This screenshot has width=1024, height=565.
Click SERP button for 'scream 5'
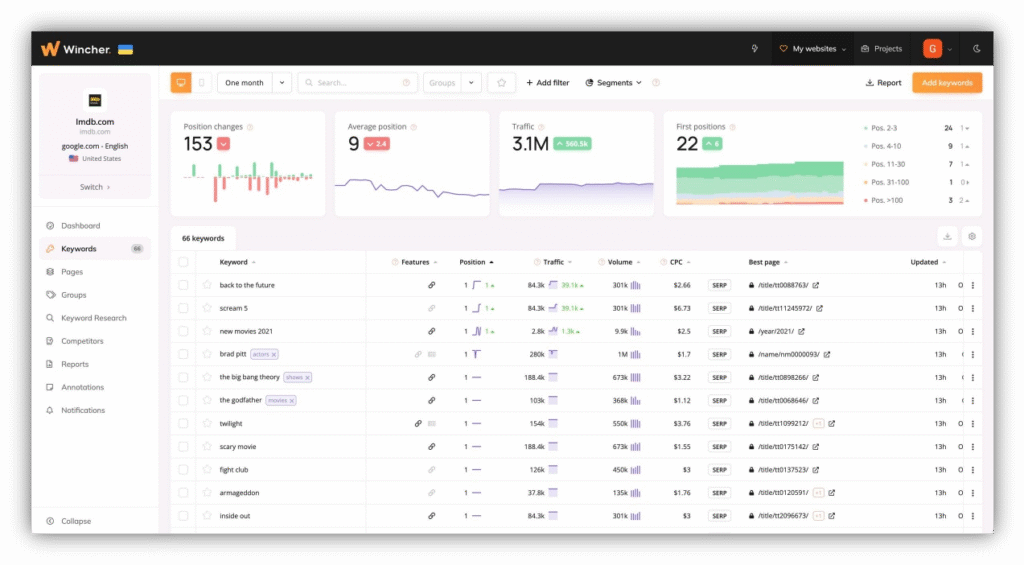(x=719, y=308)
